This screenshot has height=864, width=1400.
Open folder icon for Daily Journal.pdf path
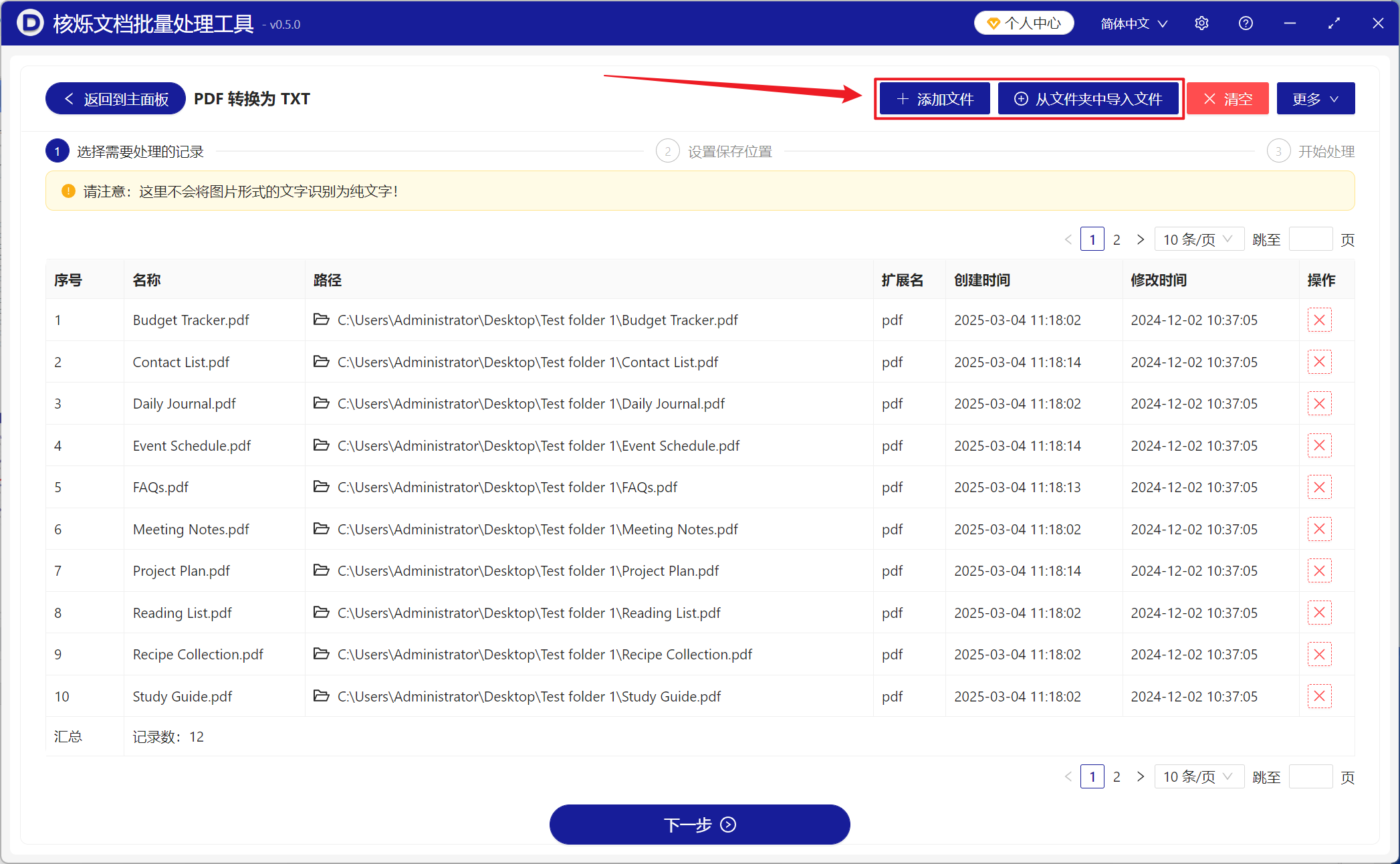322,403
